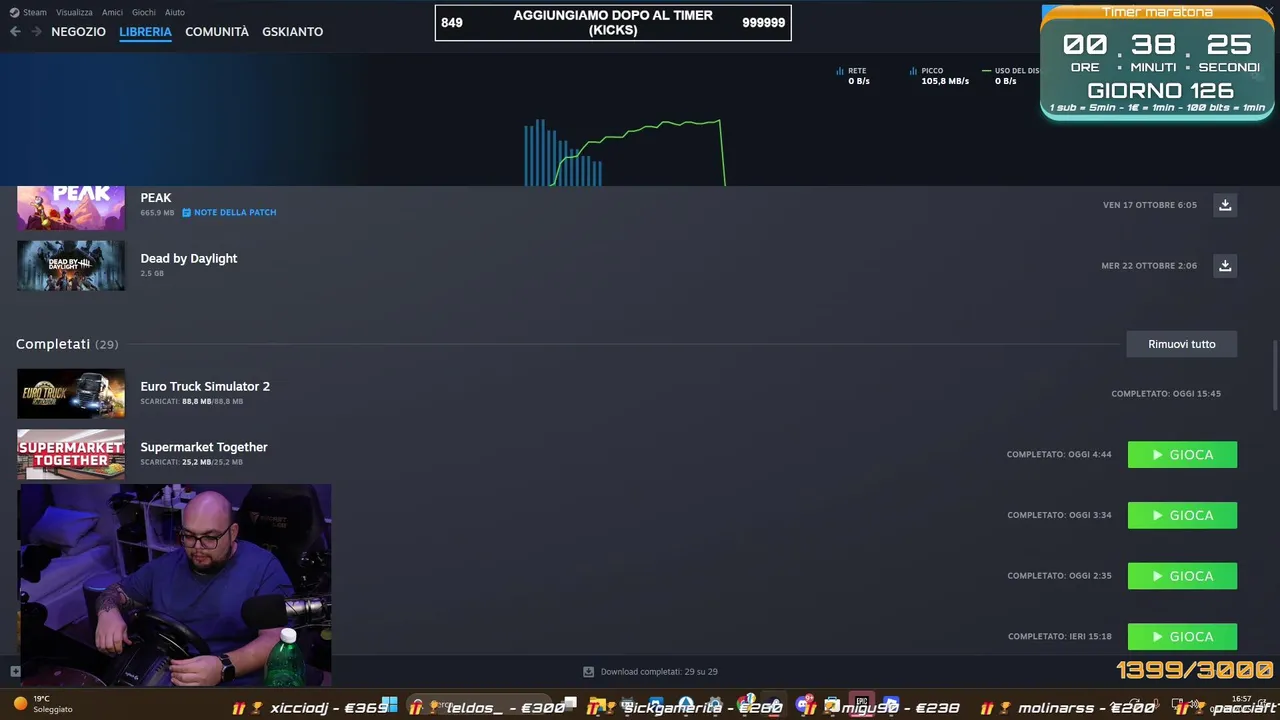Click the Dead by Daylight title
The width and height of the screenshot is (1280, 720).
click(x=189, y=258)
